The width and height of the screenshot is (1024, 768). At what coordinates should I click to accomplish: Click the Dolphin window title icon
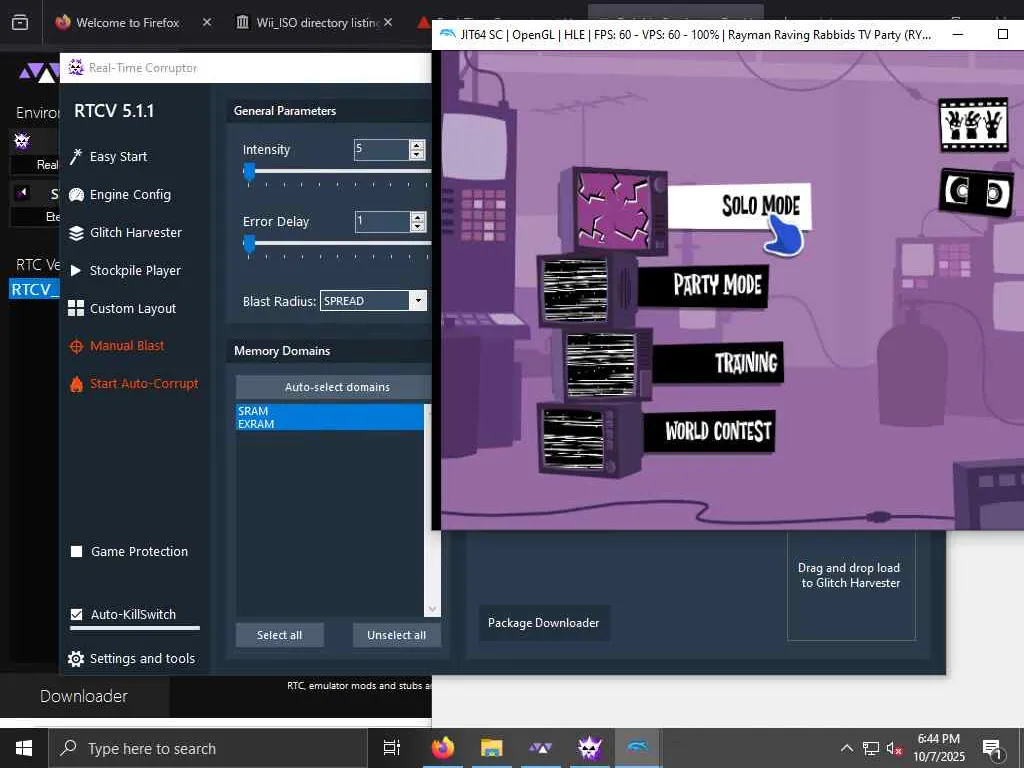[447, 34]
